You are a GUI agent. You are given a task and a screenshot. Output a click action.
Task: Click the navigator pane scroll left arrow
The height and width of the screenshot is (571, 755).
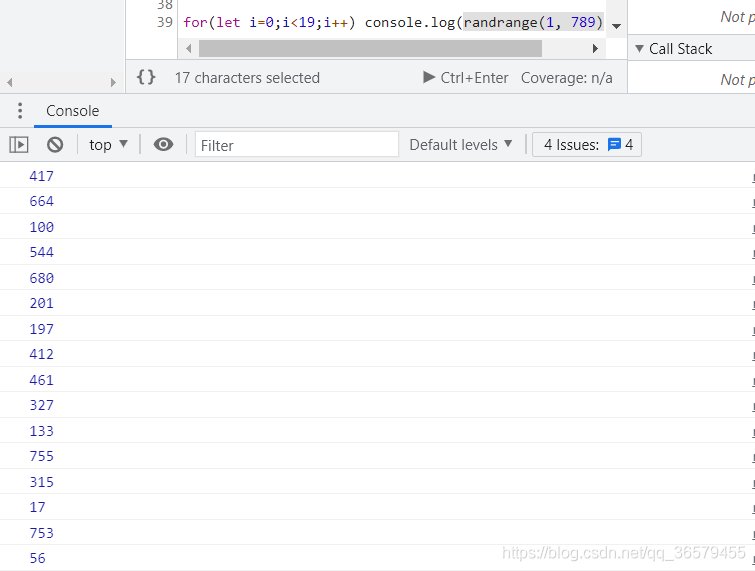[10, 82]
